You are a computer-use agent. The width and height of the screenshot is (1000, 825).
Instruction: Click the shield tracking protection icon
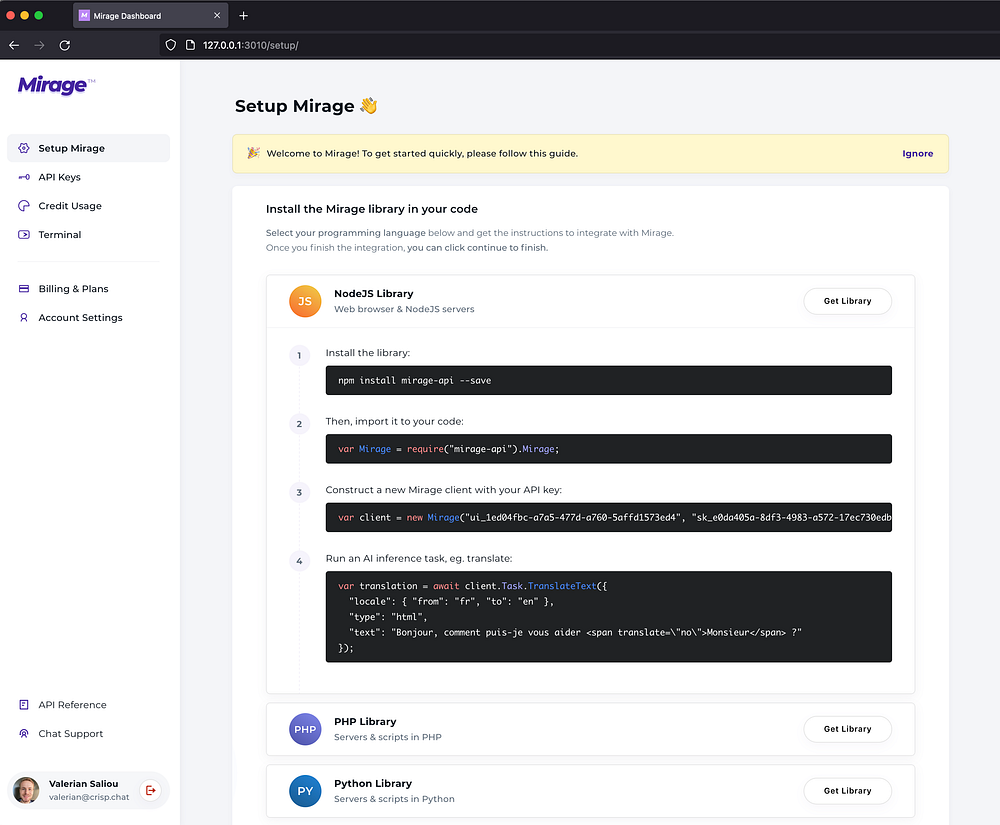tap(170, 45)
